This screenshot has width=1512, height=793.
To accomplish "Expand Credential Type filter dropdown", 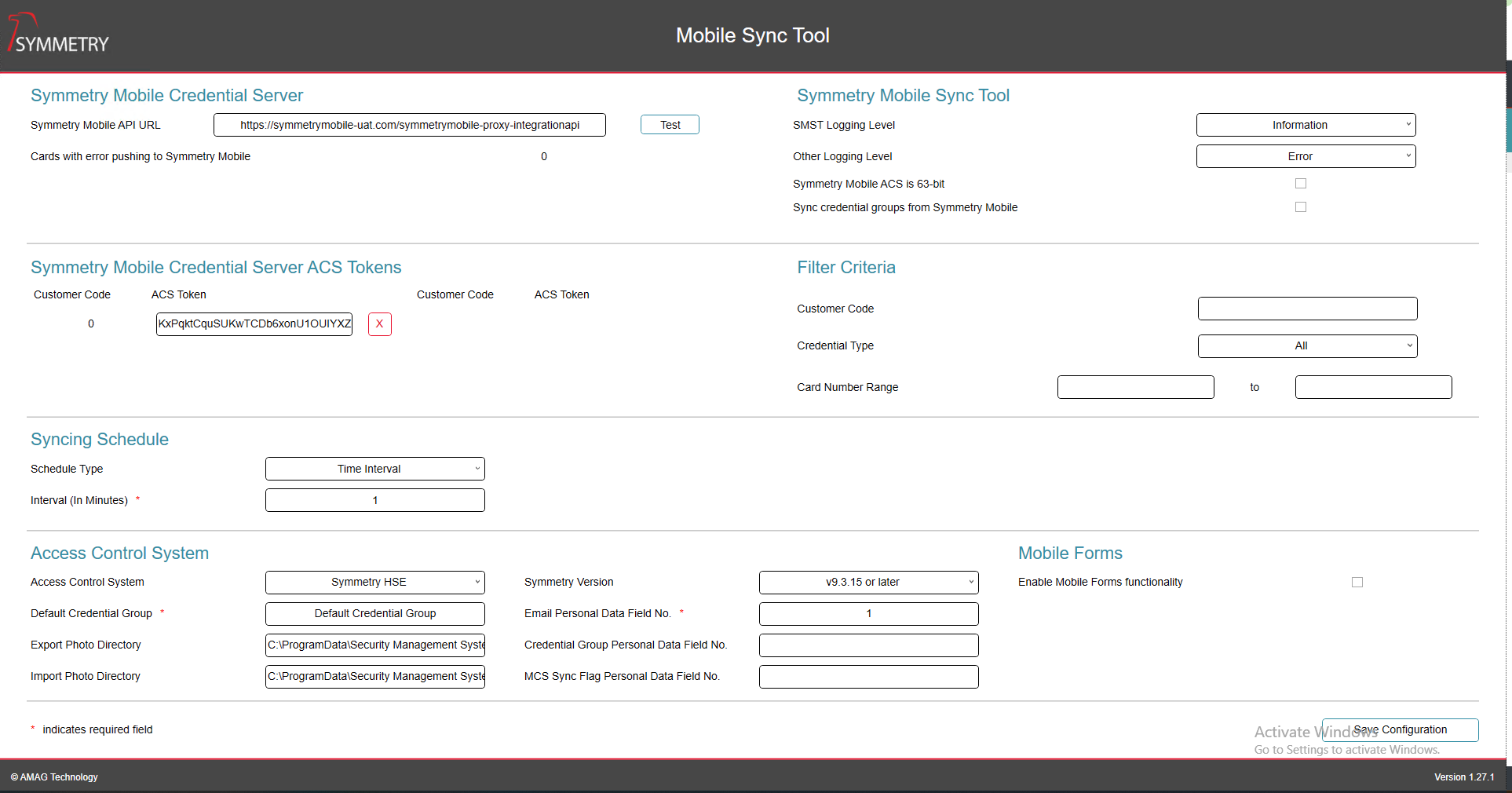I will pyautogui.click(x=1308, y=346).
